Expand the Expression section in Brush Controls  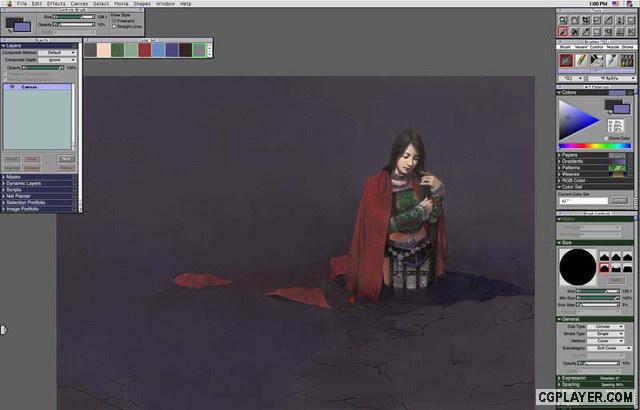[559, 378]
